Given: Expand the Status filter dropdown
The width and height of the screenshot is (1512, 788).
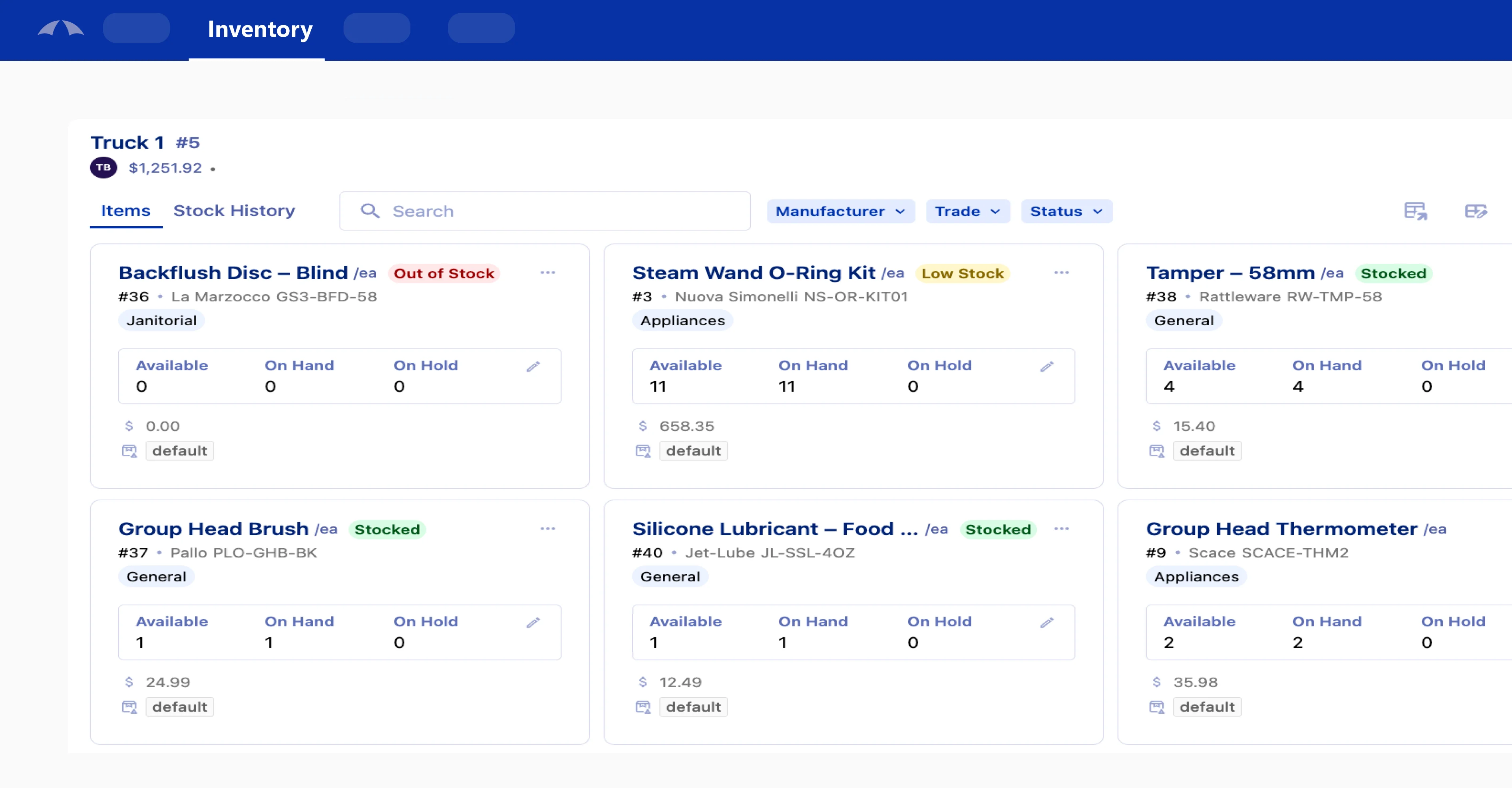Looking at the screenshot, I should pyautogui.click(x=1066, y=211).
